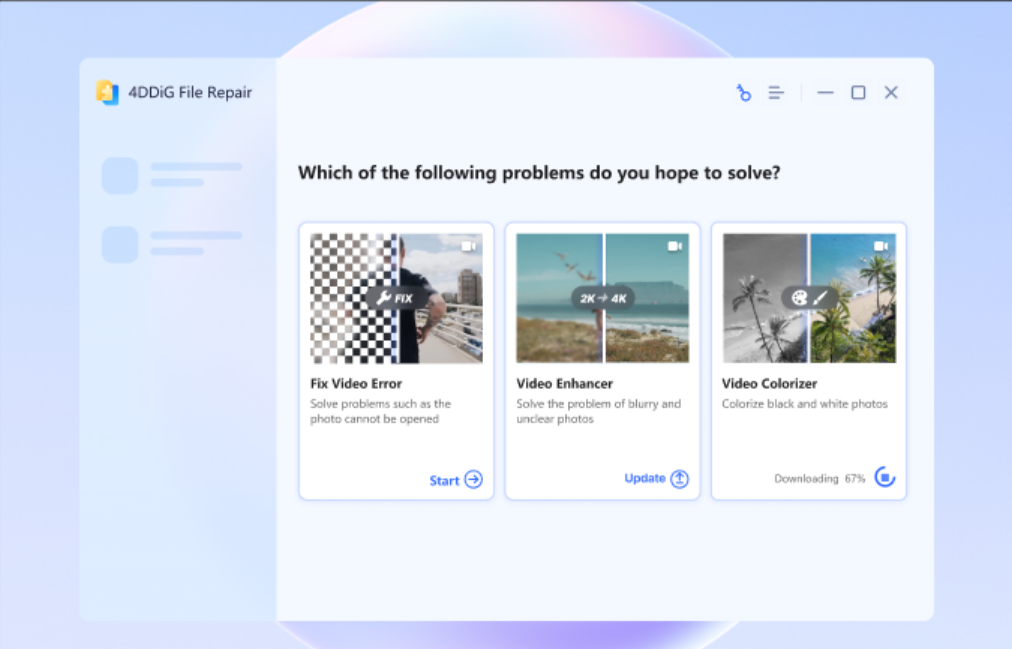Click the wrench FIX badge
This screenshot has width=1012, height=649.
pyautogui.click(x=395, y=298)
